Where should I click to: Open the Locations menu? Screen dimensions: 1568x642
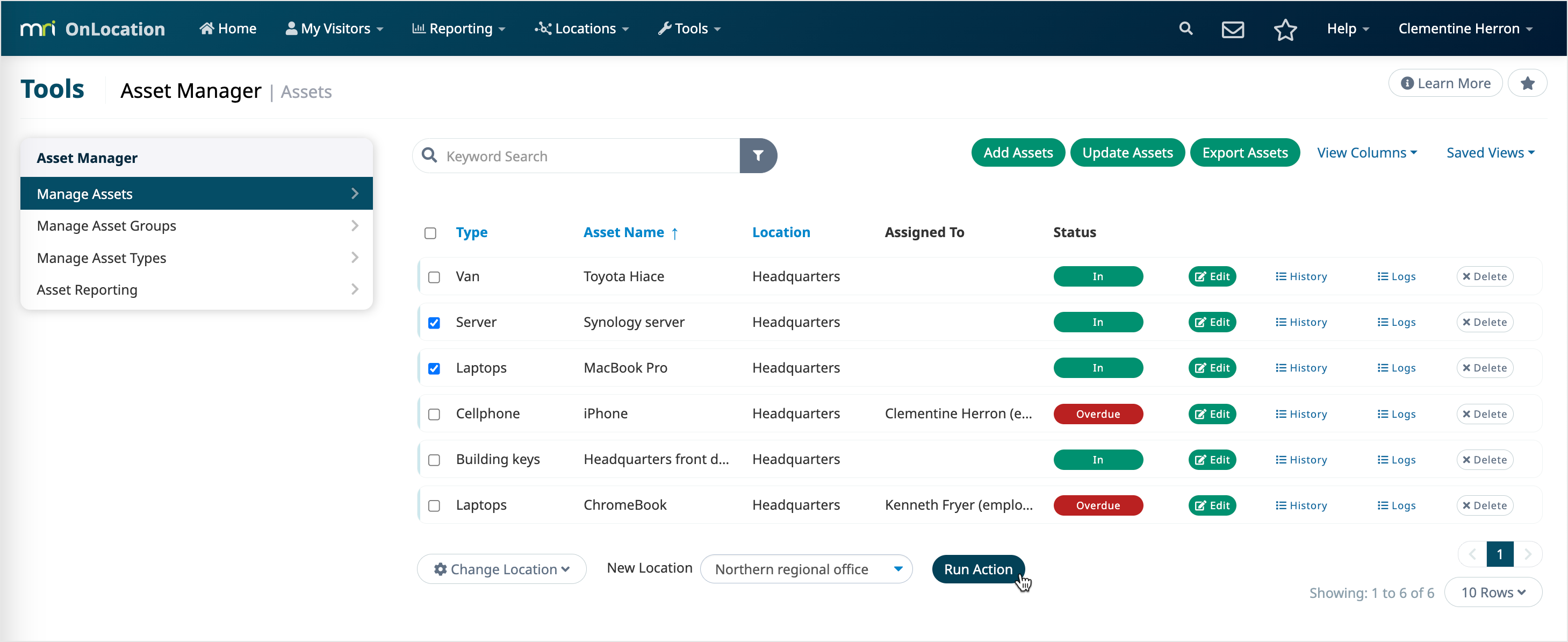tap(581, 28)
